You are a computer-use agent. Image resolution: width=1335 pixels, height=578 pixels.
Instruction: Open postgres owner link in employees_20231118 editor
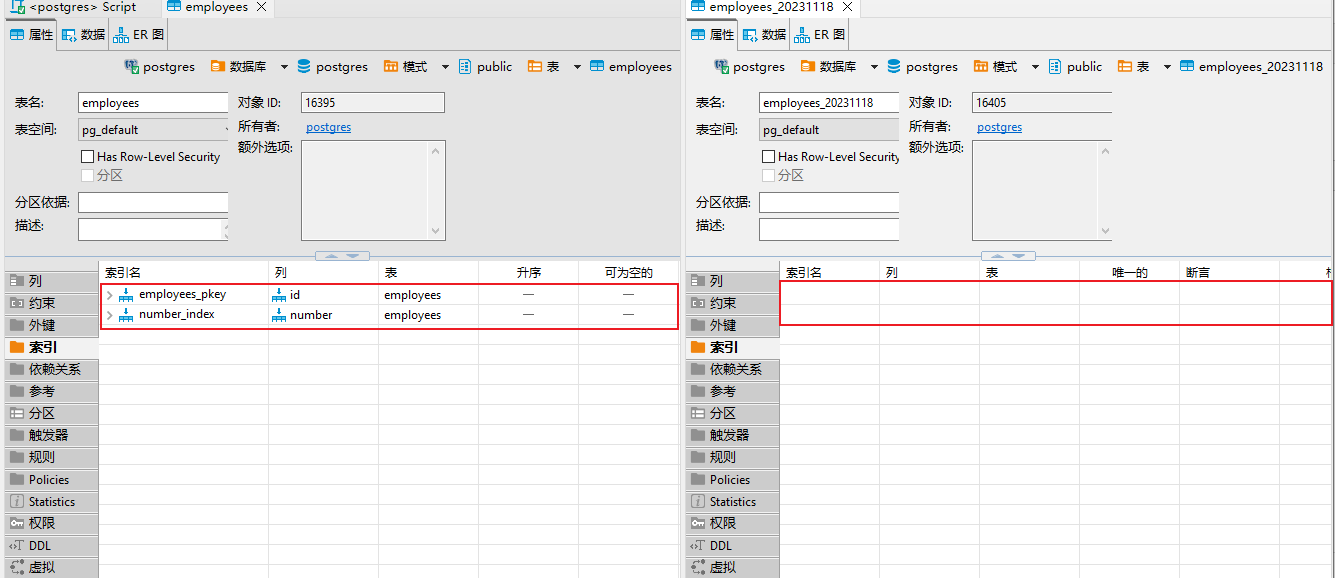[1000, 127]
